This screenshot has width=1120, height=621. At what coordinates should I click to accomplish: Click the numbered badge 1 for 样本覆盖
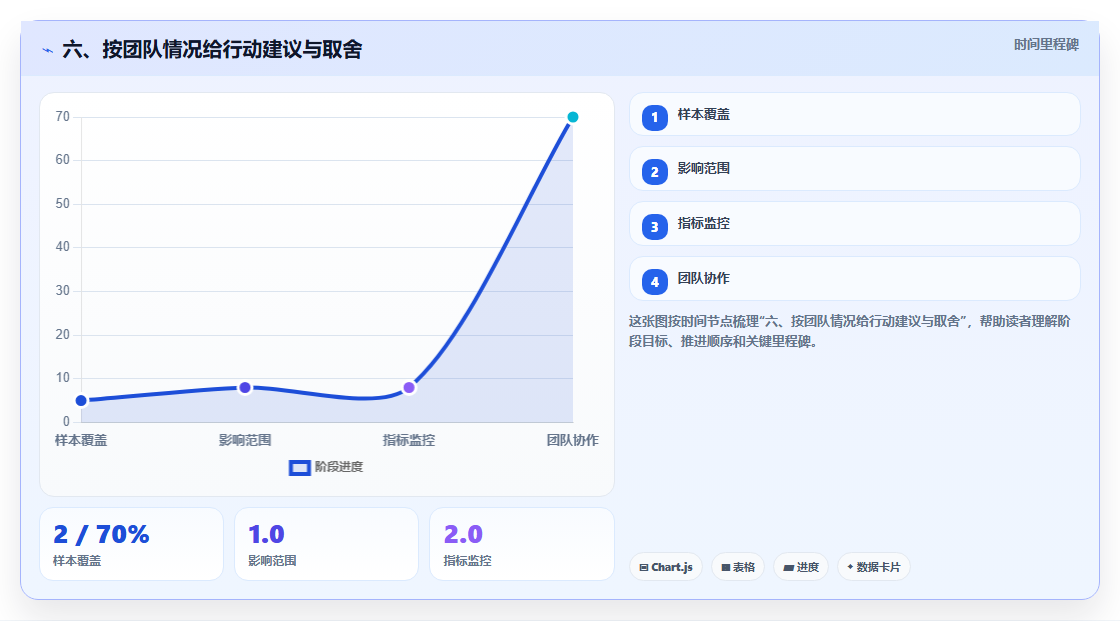coord(654,117)
